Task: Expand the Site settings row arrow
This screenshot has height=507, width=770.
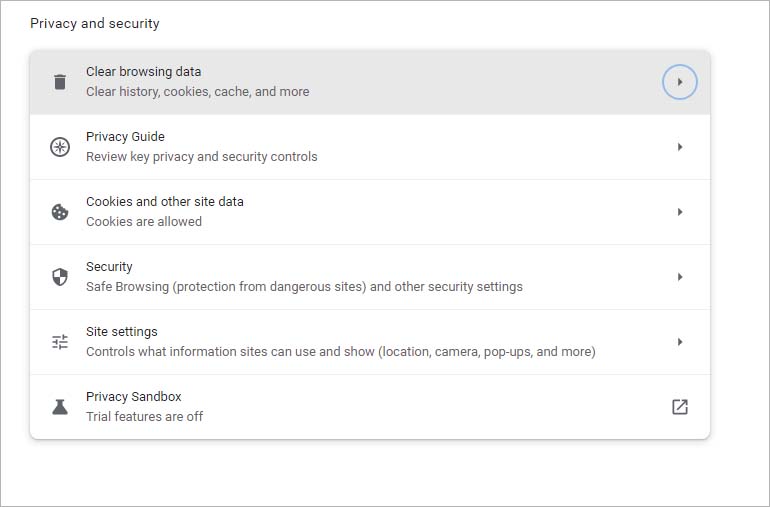Action: pyautogui.click(x=680, y=342)
